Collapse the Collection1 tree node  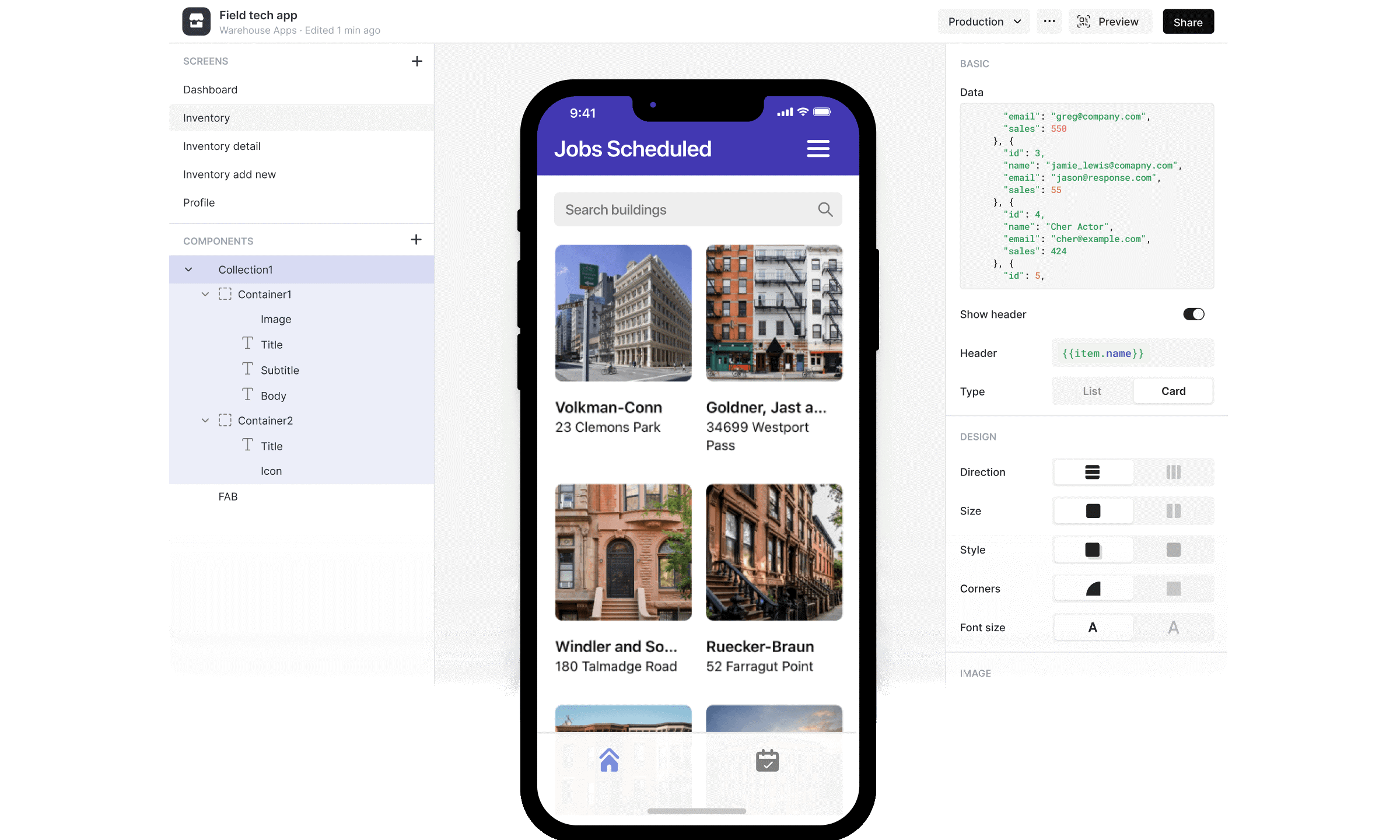[x=188, y=269]
